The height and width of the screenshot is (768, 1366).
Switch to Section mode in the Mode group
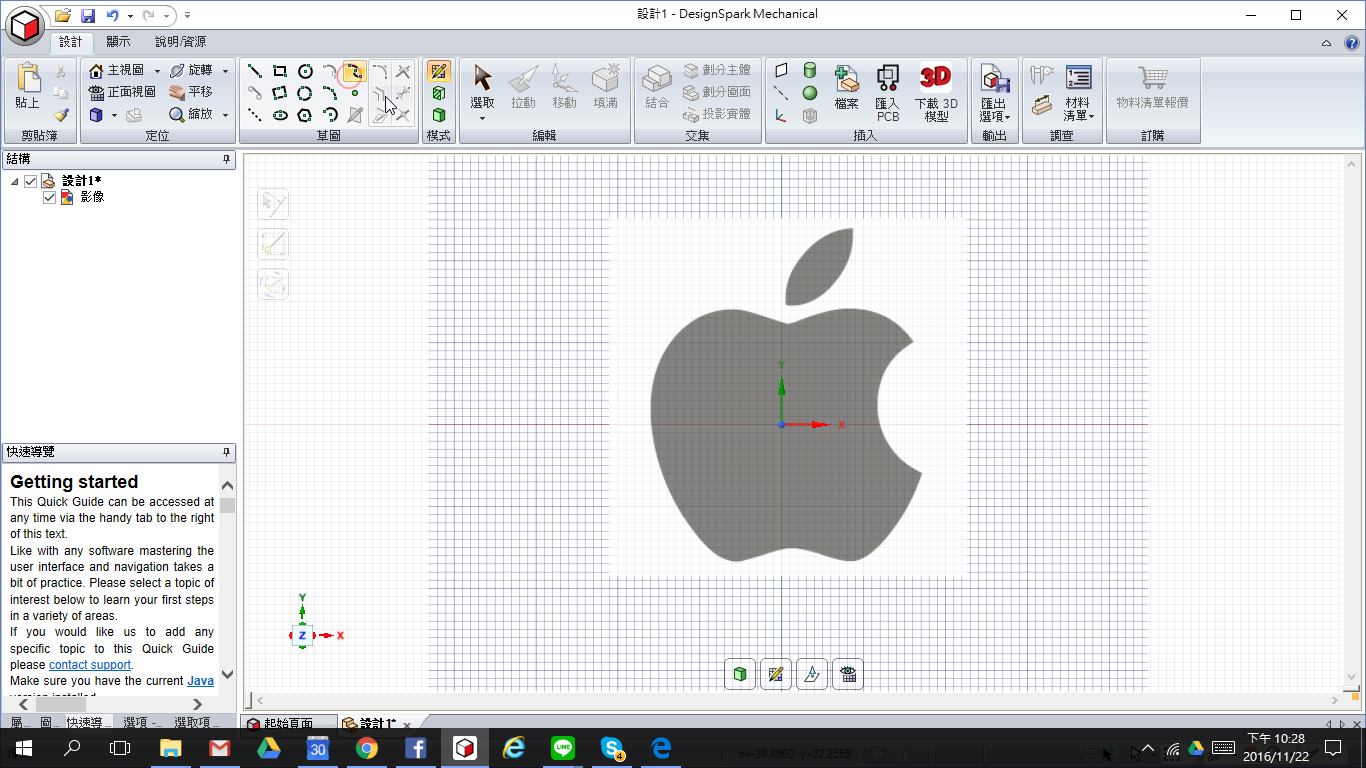click(438, 93)
